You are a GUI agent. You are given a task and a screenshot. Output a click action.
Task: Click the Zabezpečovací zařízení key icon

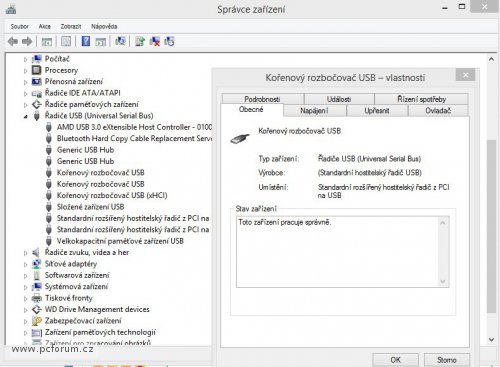pos(37,321)
